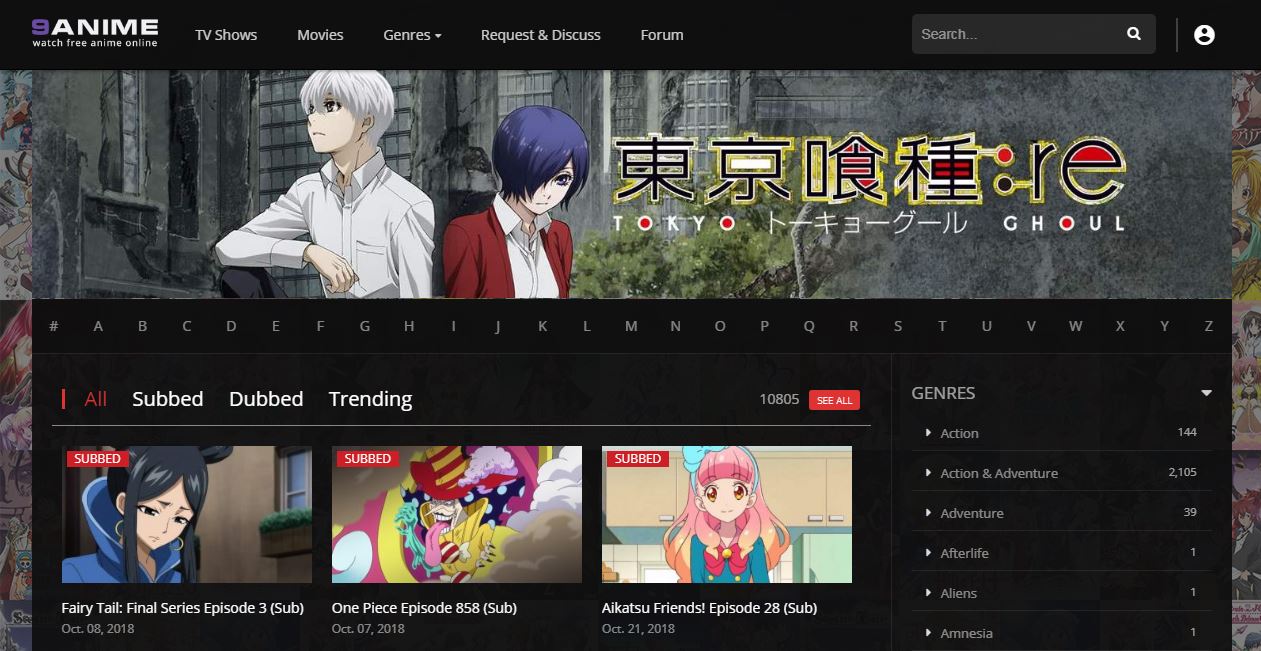Open Request & Discuss page
Viewport: 1261px width, 651px height.
click(x=541, y=35)
